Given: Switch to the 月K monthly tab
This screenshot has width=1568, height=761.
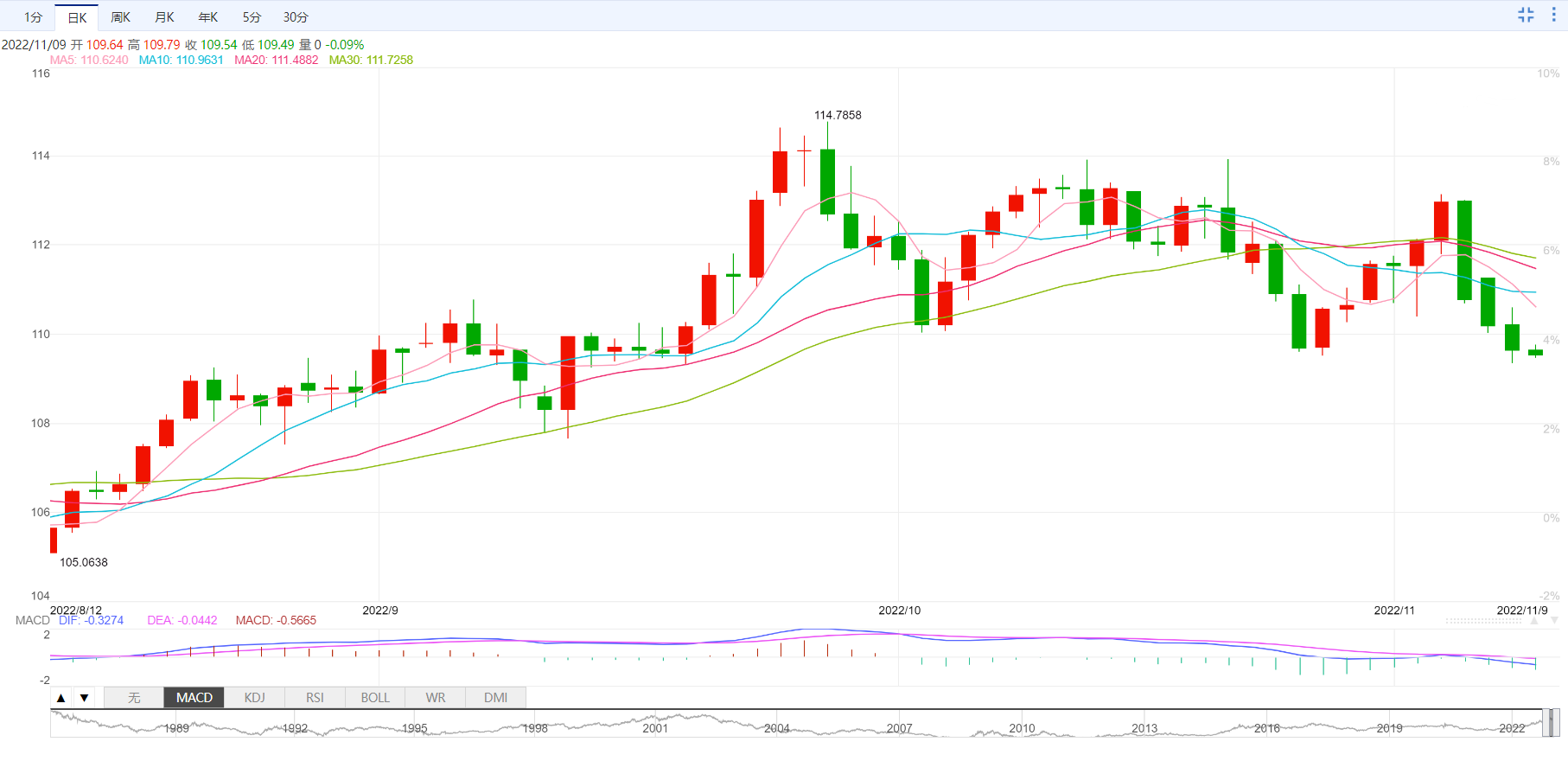Looking at the screenshot, I should point(164,17).
